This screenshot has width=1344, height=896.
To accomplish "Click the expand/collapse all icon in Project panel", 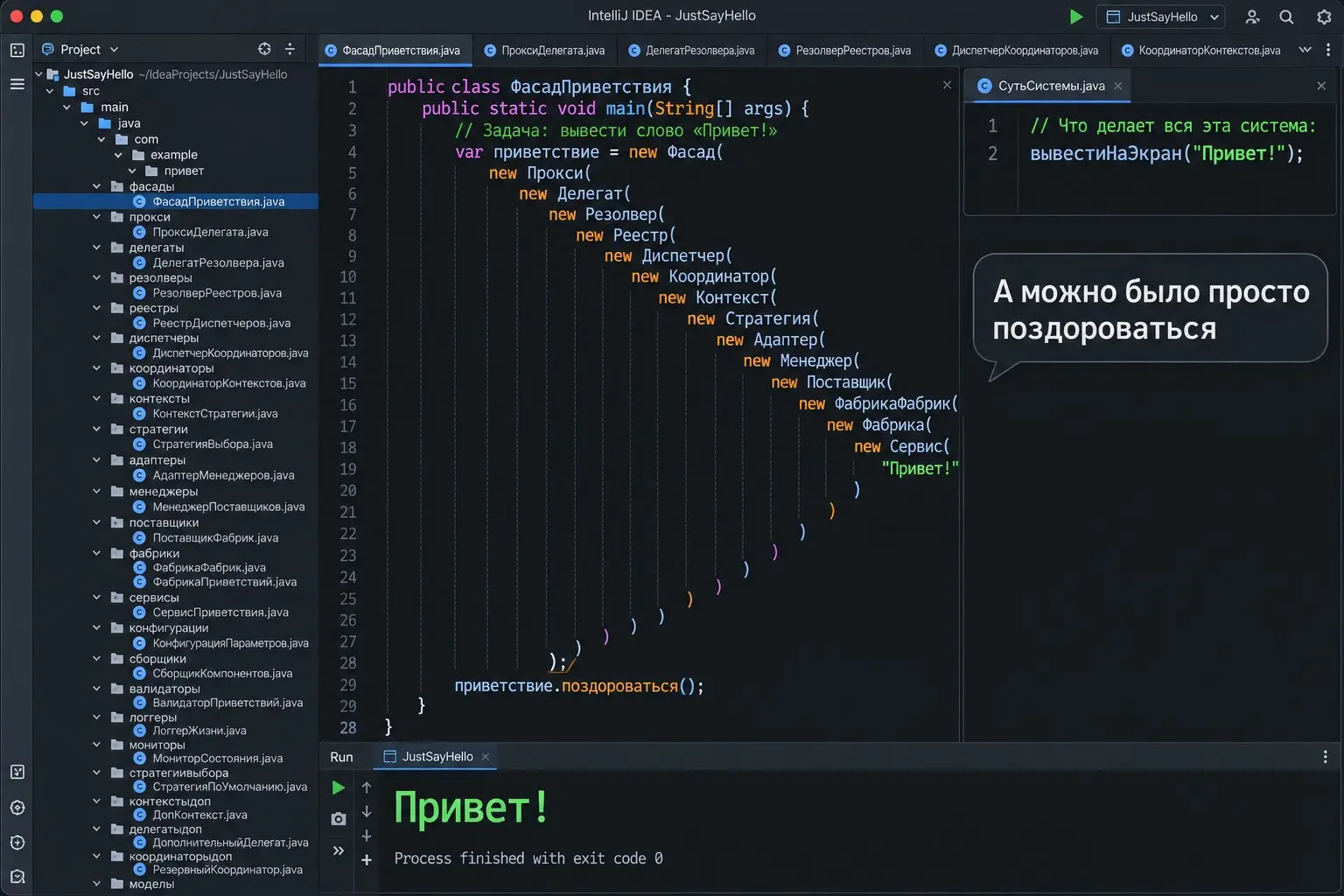I will (290, 49).
